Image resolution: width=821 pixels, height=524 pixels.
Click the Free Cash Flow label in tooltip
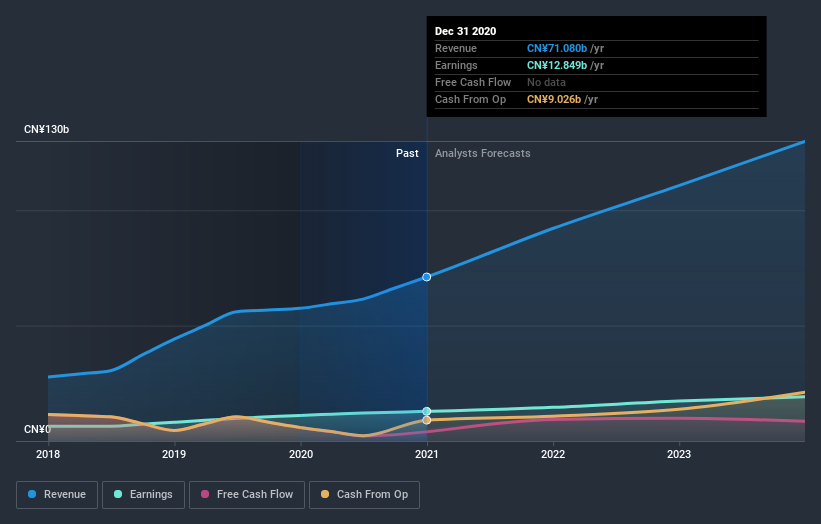(473, 82)
